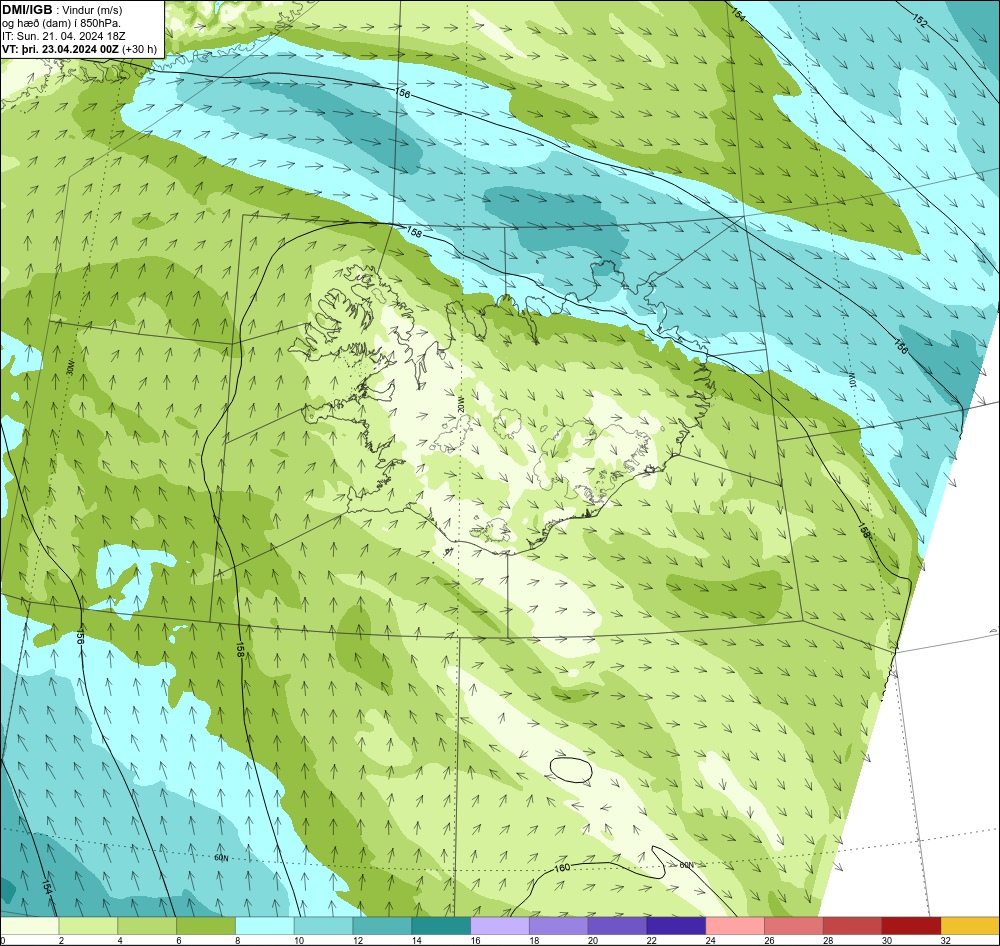
Task: Pick the 4–6 m/s green legend swatch
Action: pyautogui.click(x=147, y=926)
